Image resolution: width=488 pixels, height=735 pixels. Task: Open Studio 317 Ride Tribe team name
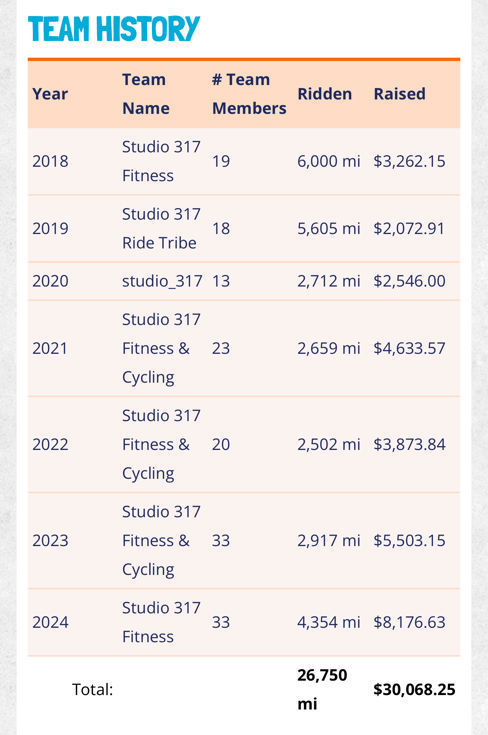pyautogui.click(x=161, y=228)
